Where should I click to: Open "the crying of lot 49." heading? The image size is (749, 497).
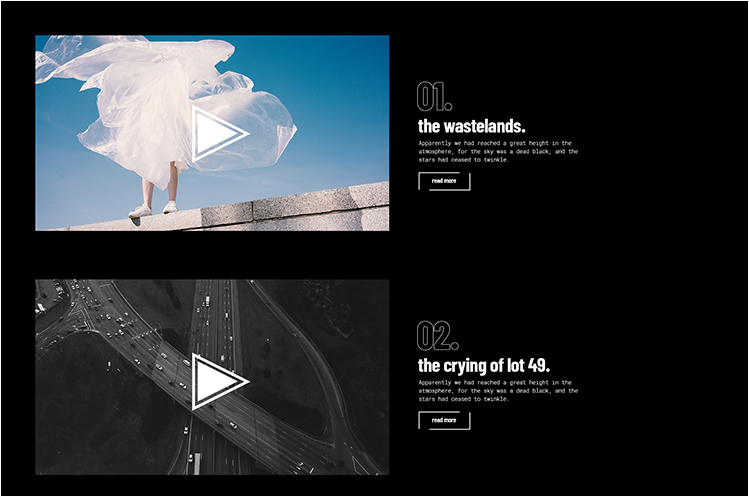(x=483, y=364)
